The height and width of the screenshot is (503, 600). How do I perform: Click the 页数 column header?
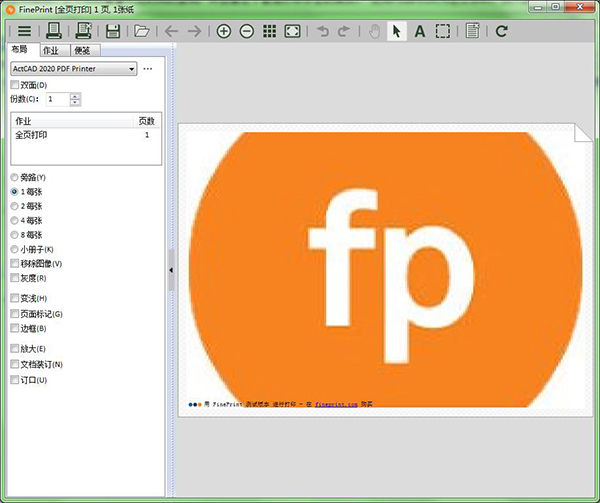[147, 121]
